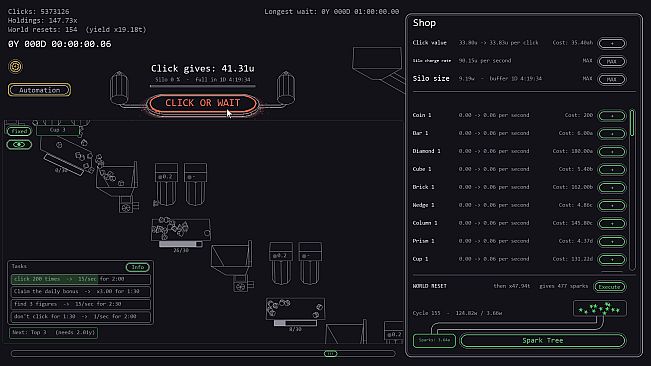
Task: Click the horizontal scrollbar handle at bottom
Action: tap(330, 354)
